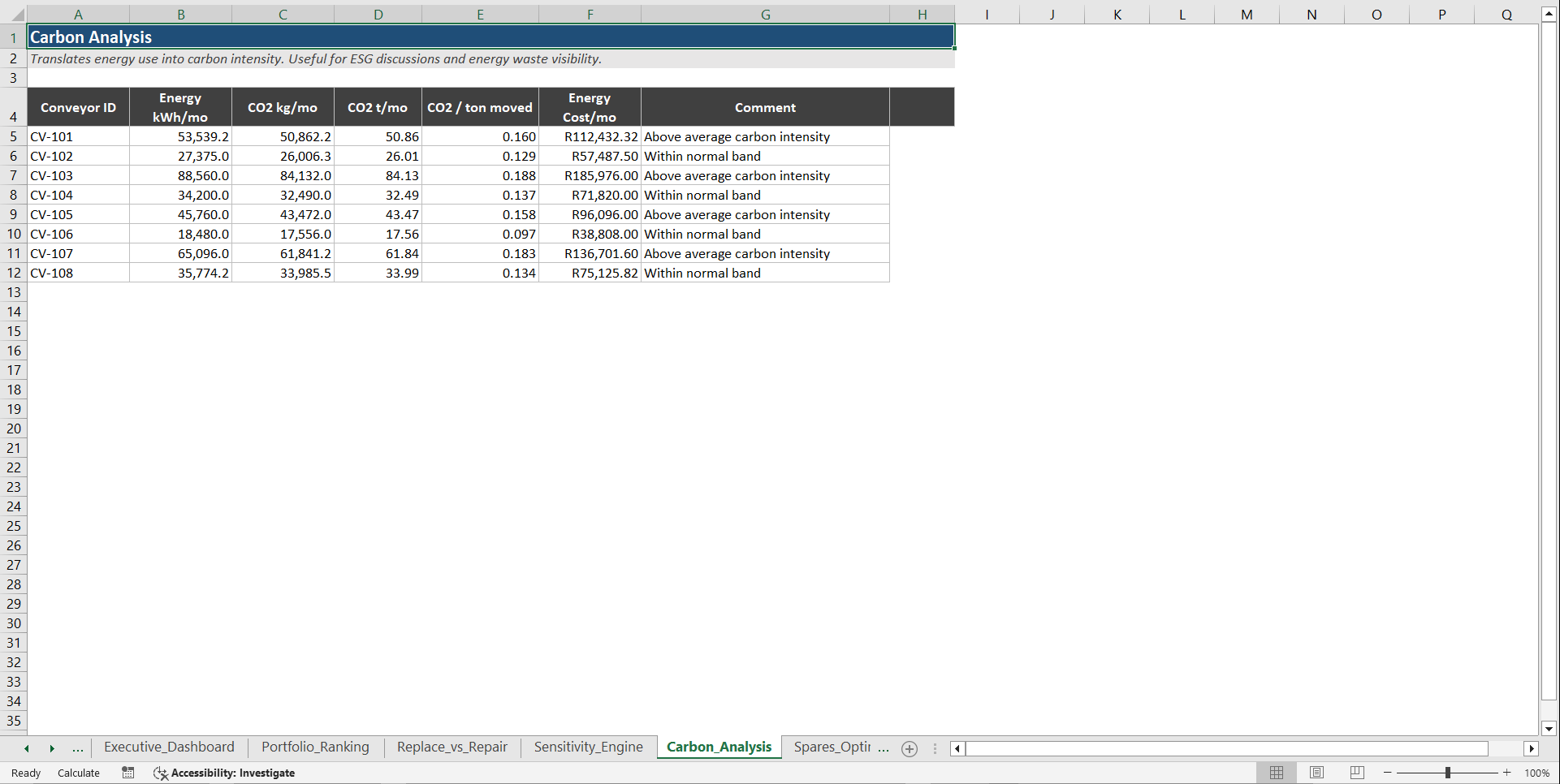This screenshot has width=1560, height=784.
Task: Select column G header
Action: click(765, 15)
